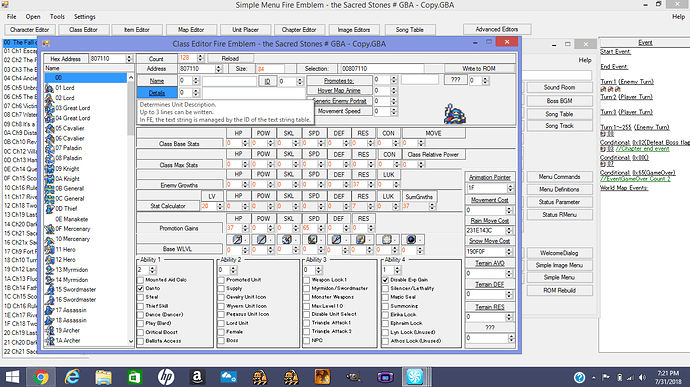Click the Animation Pointer stepper arrows
Screen dimensions: 690x387
[510, 188]
